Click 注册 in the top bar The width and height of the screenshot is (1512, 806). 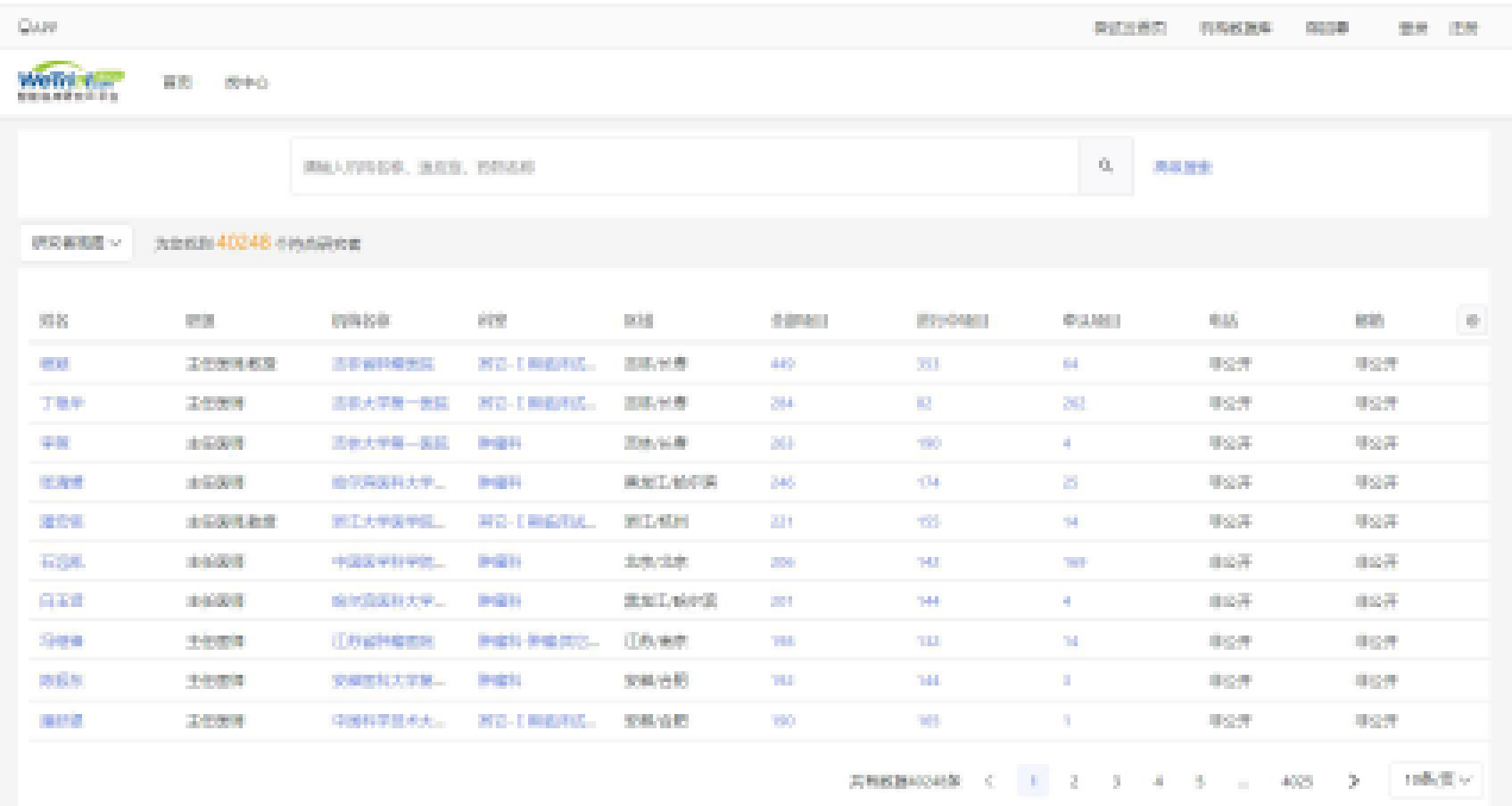1463,28
